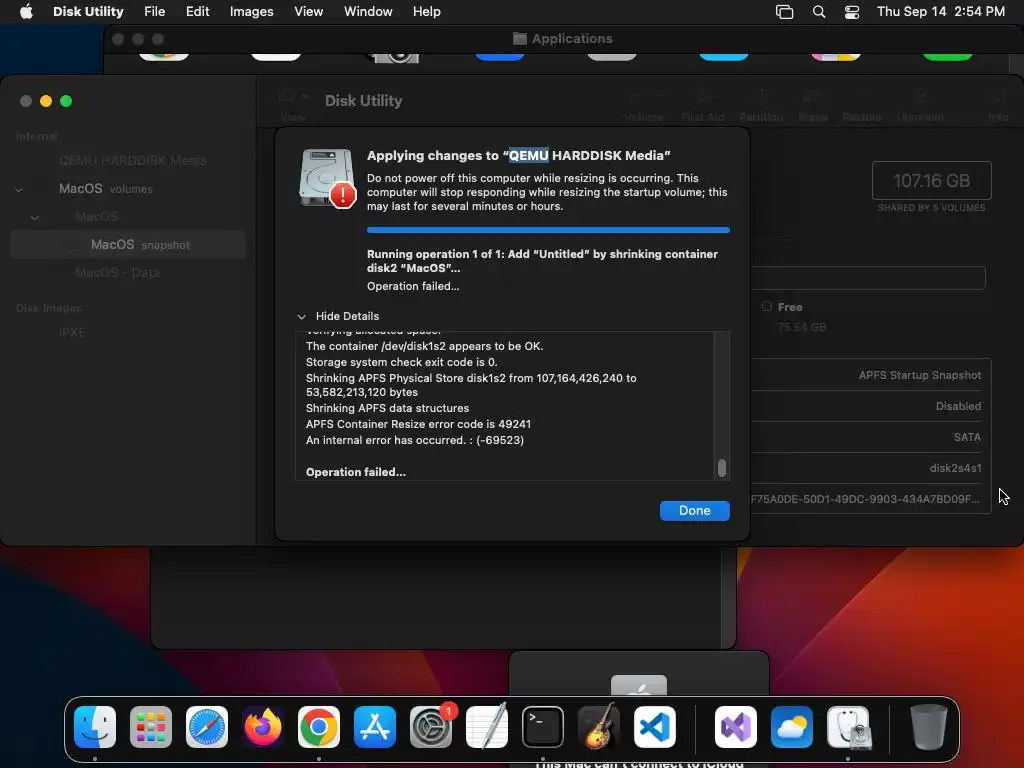Click the Volume add/remove toolbar control
Image resolution: width=1024 pixels, height=768 pixels.
tap(644, 106)
